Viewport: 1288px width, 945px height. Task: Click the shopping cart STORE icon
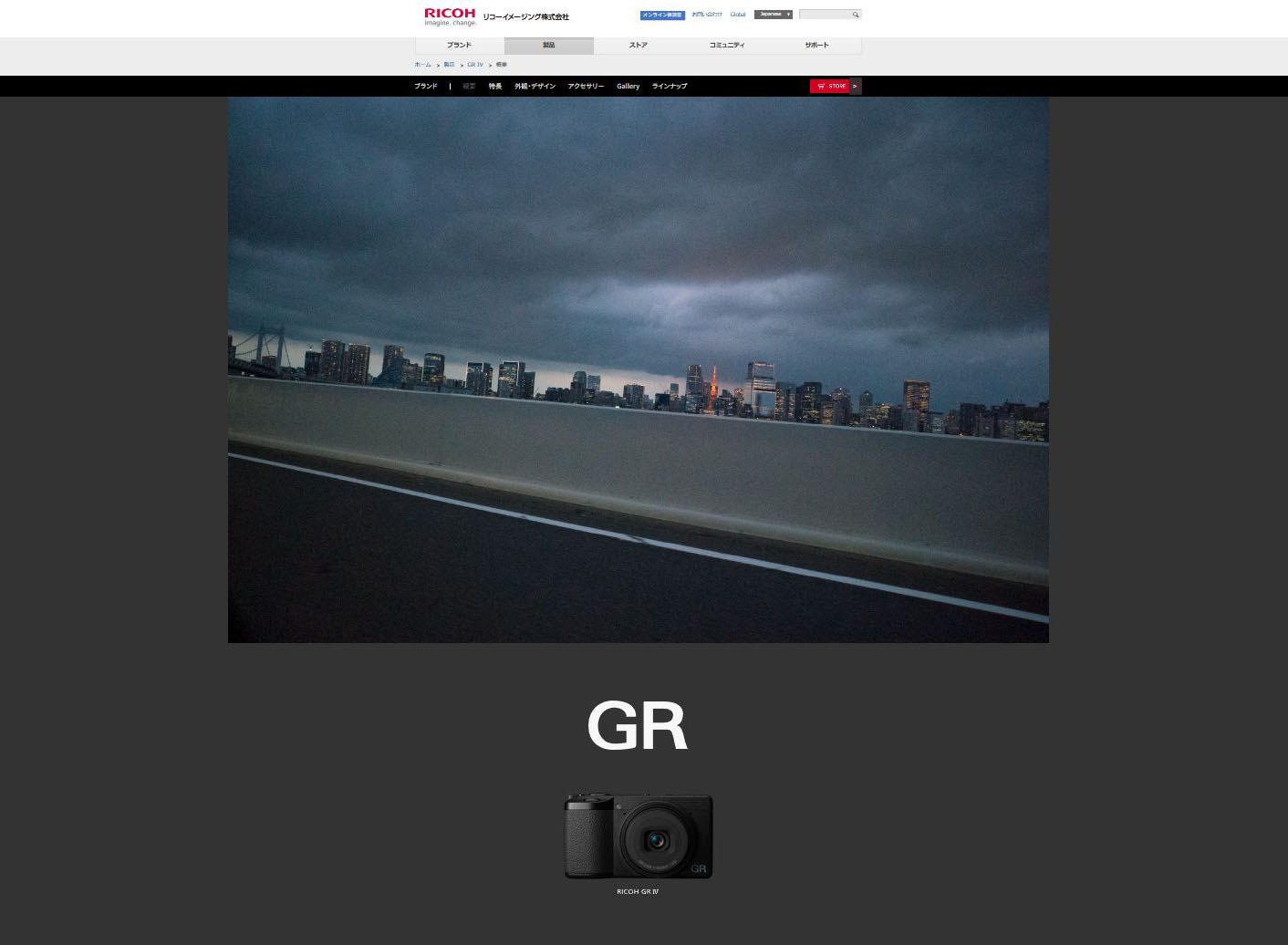821,86
